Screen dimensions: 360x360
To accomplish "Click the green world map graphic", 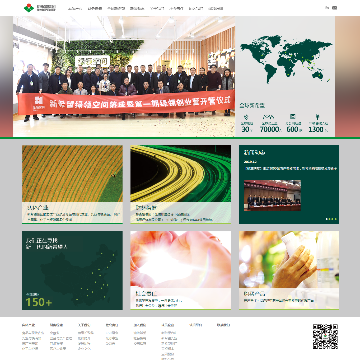I will [286, 59].
